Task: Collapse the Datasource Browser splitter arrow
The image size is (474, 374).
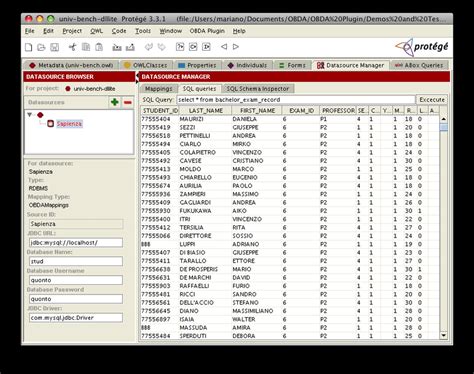Action: point(137,77)
